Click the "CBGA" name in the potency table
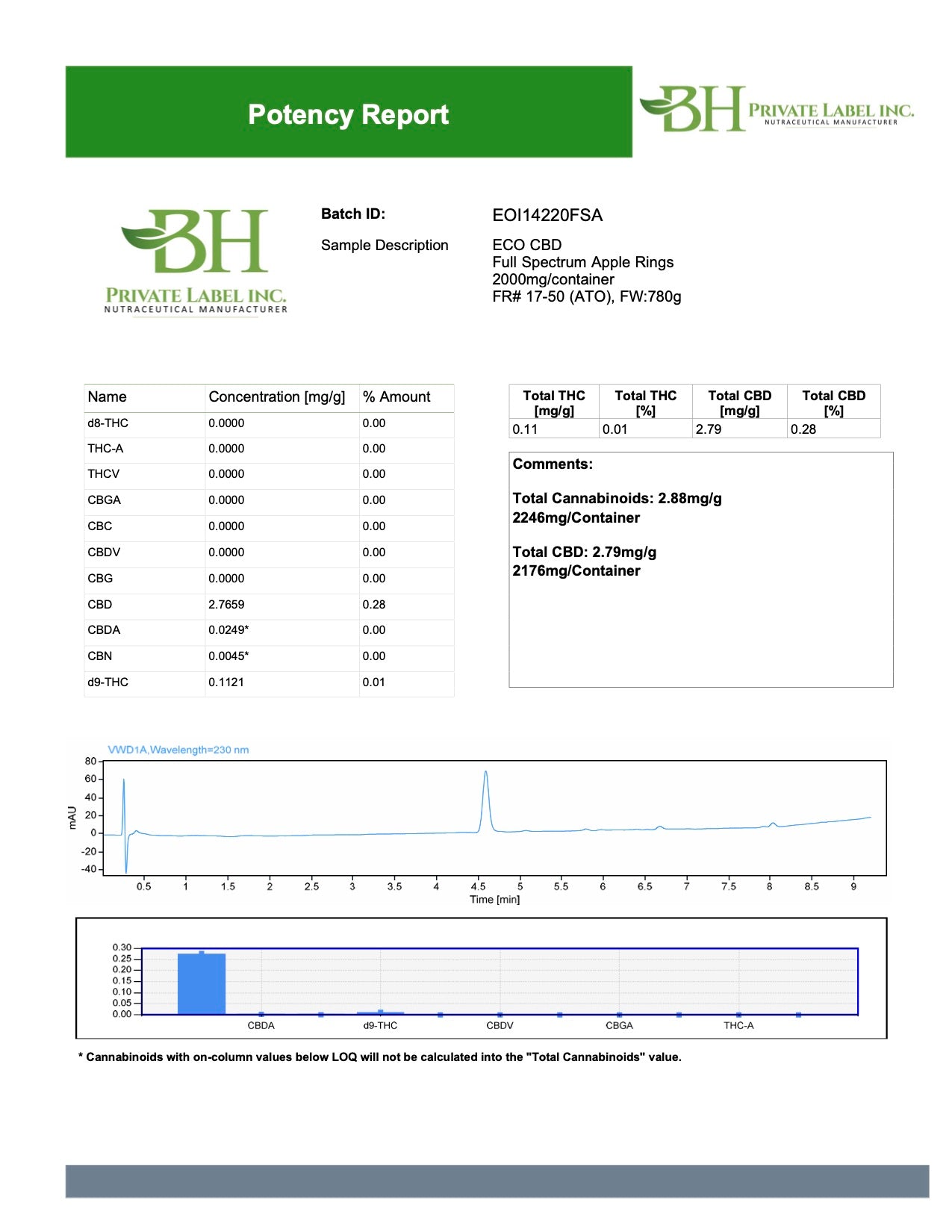 [x=104, y=500]
